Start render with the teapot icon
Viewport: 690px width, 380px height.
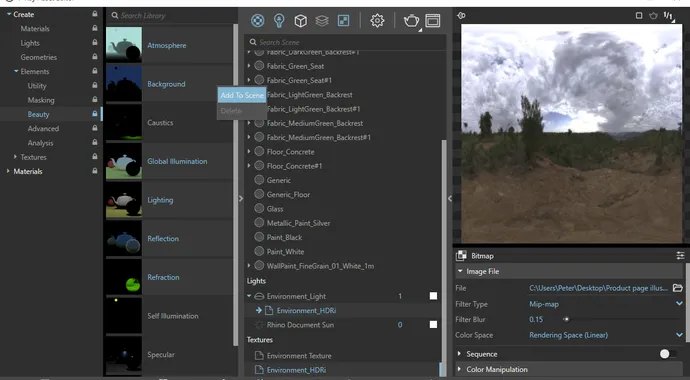pyautogui.click(x=411, y=21)
